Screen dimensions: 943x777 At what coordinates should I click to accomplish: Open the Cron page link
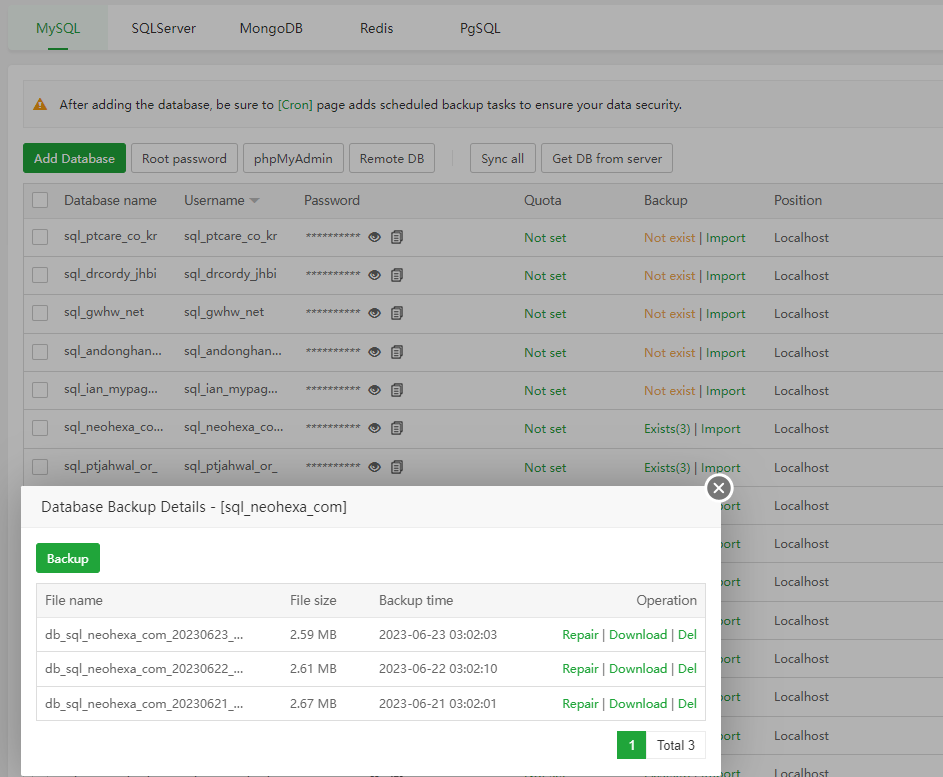[x=295, y=104]
